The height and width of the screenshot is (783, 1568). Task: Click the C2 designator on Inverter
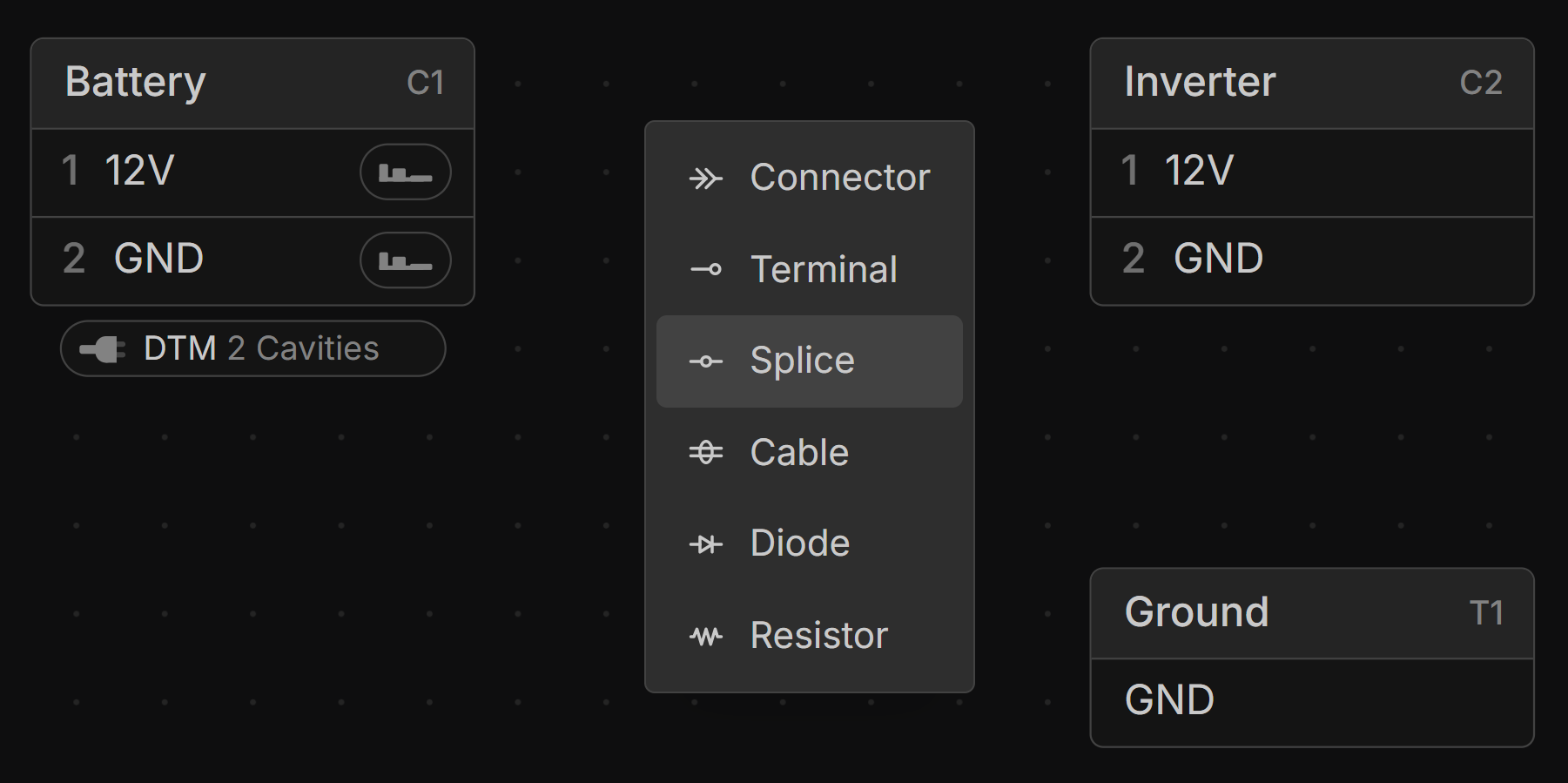(x=1481, y=83)
